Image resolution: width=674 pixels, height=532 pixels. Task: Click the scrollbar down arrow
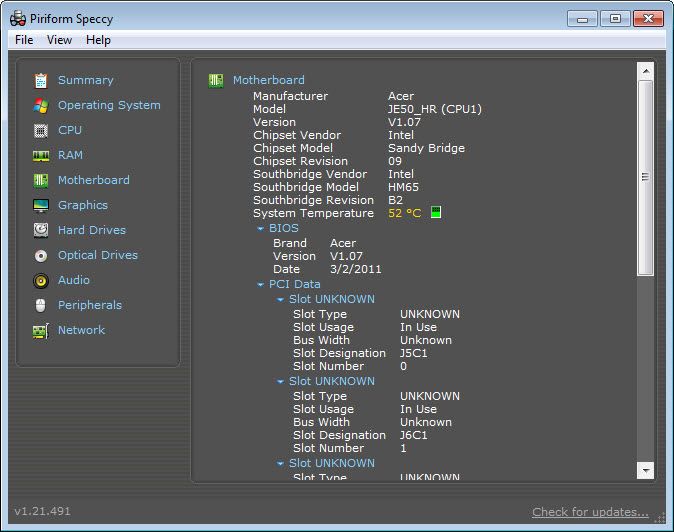coord(645,470)
